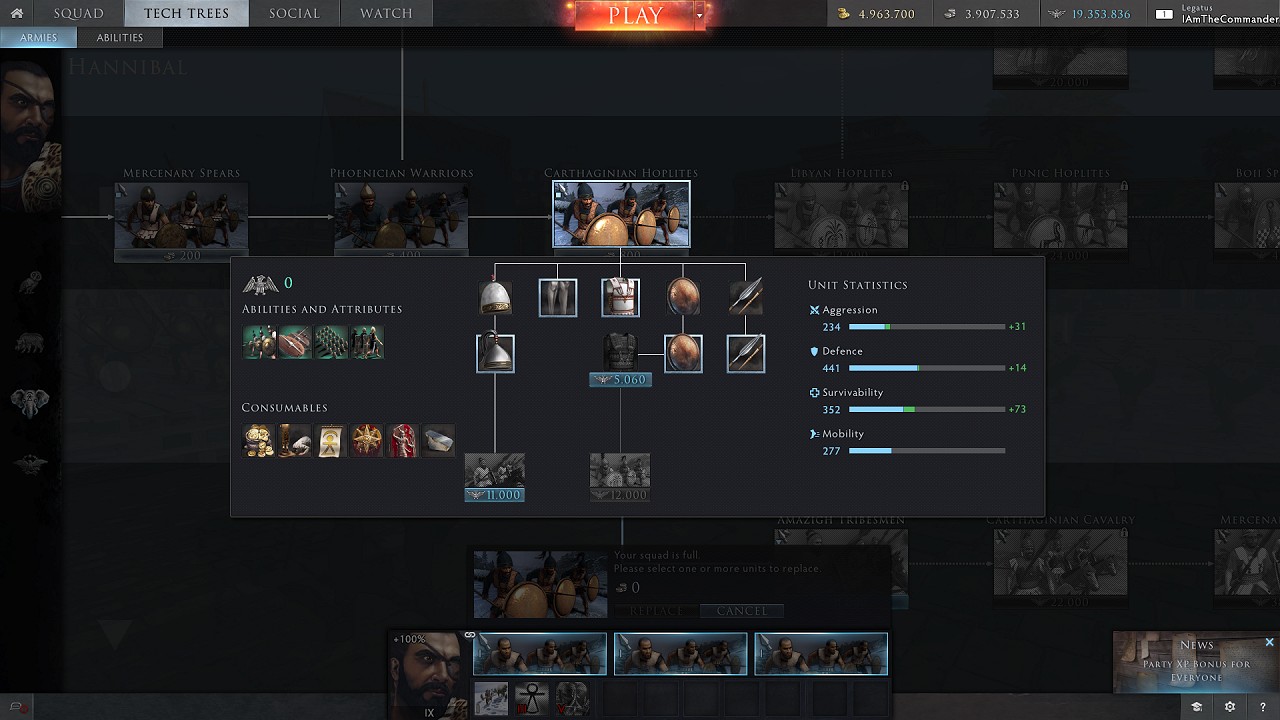Switch to the Watch tab
Screen dimensions: 1280x720
tap(386, 13)
